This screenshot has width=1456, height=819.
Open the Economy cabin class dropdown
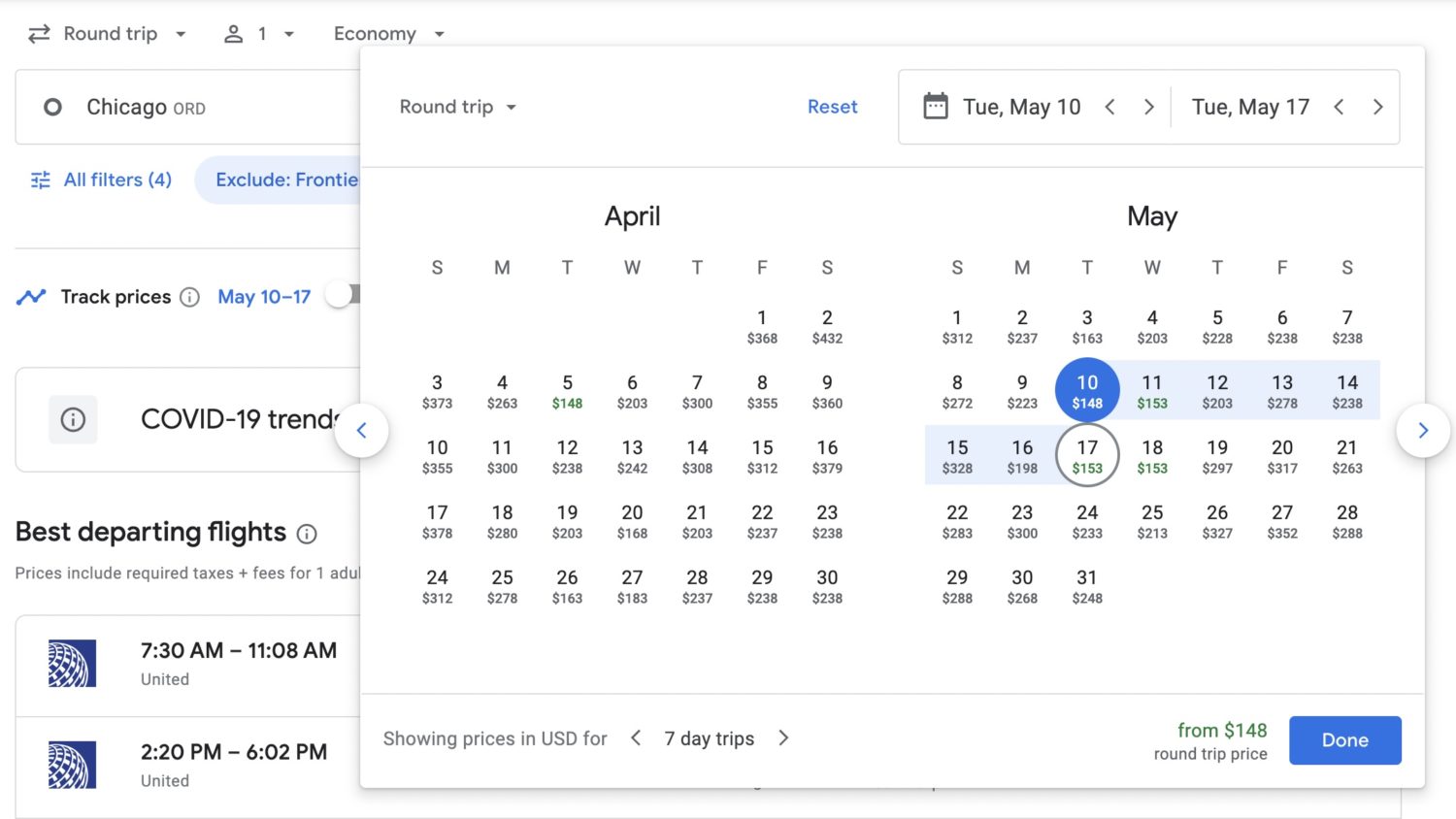387,33
